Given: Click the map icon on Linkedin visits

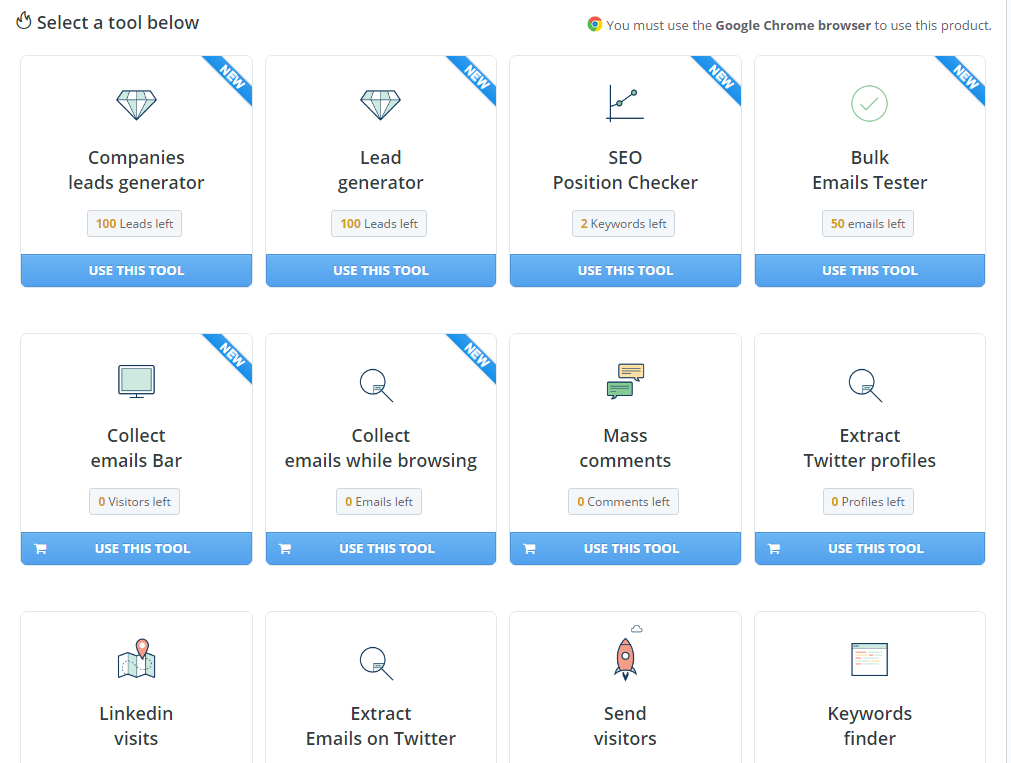Looking at the screenshot, I should pyautogui.click(x=136, y=659).
